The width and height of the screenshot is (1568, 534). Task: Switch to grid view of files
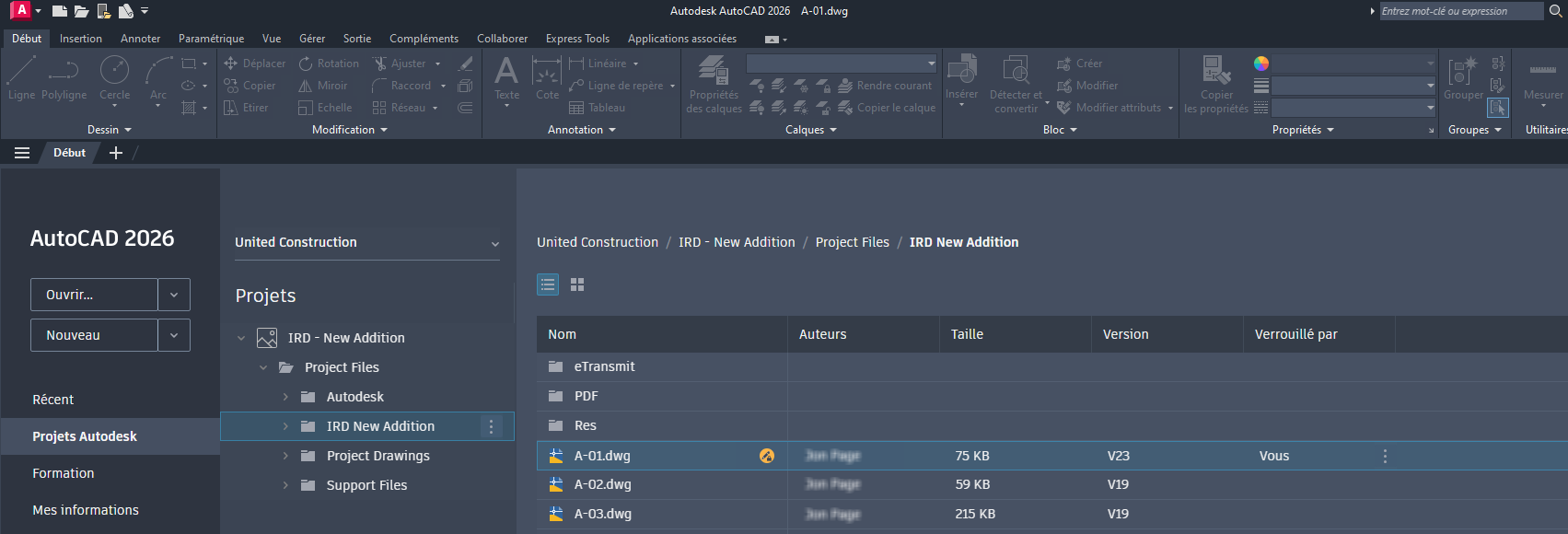(x=577, y=284)
